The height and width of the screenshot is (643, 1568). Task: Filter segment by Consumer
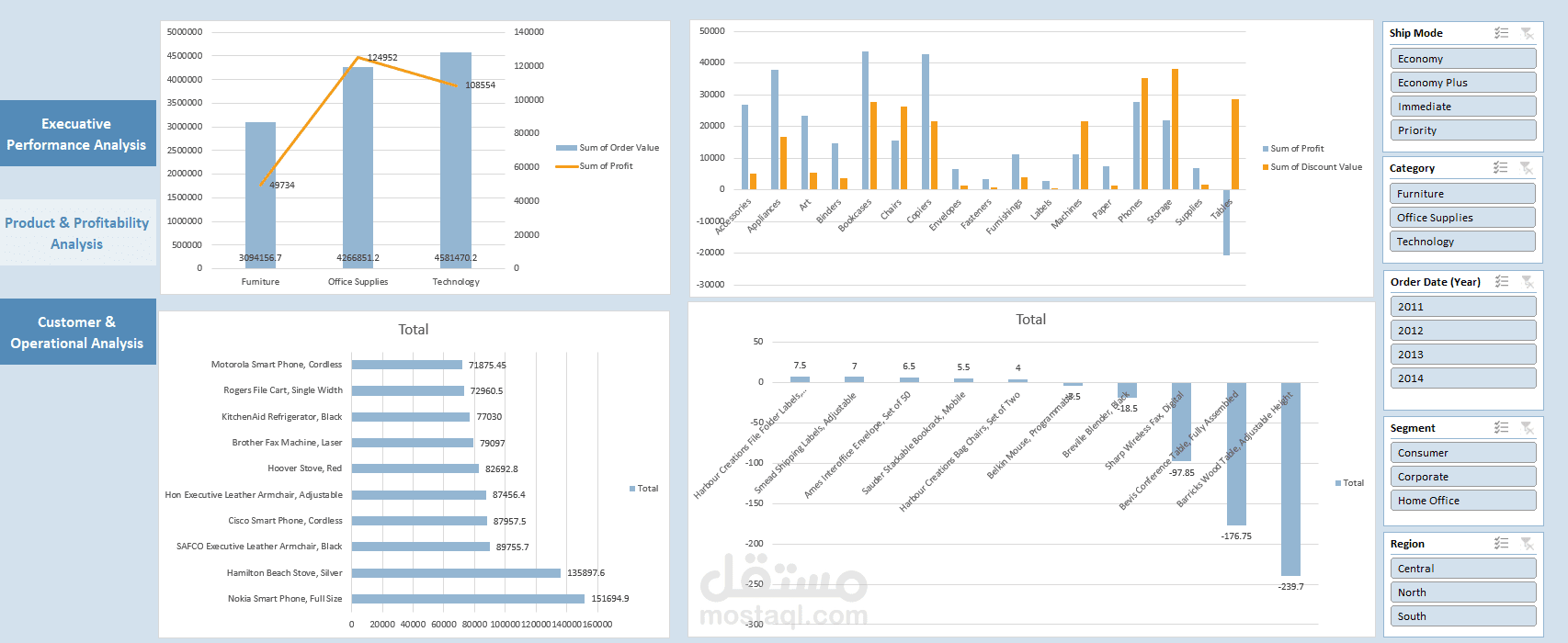(1463, 453)
